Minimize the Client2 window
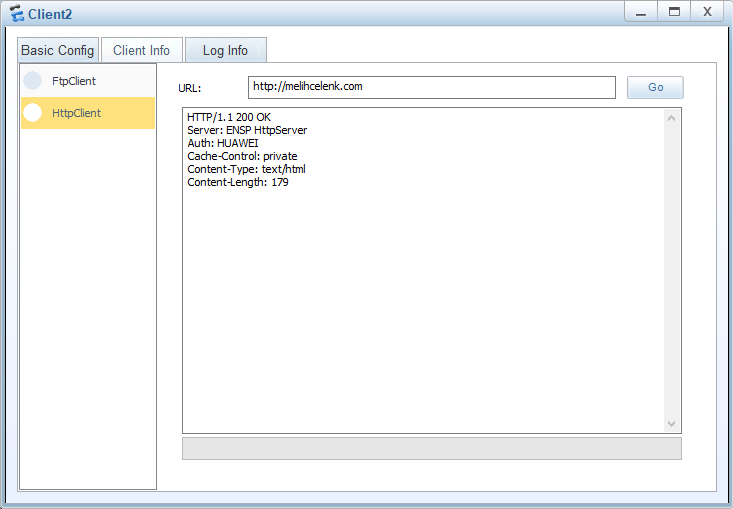733x509 pixels. tap(640, 12)
